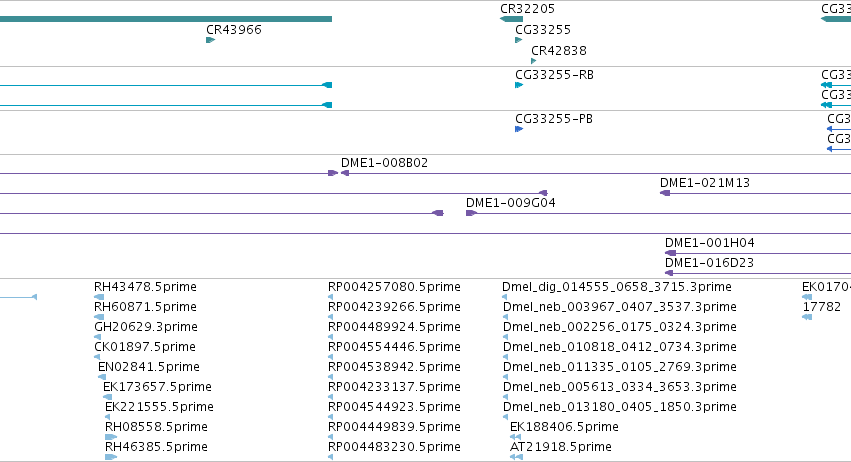Viewport: 851px width, 462px height.
Task: Click the CG33255-PB feature arrow
Action: tap(519, 129)
